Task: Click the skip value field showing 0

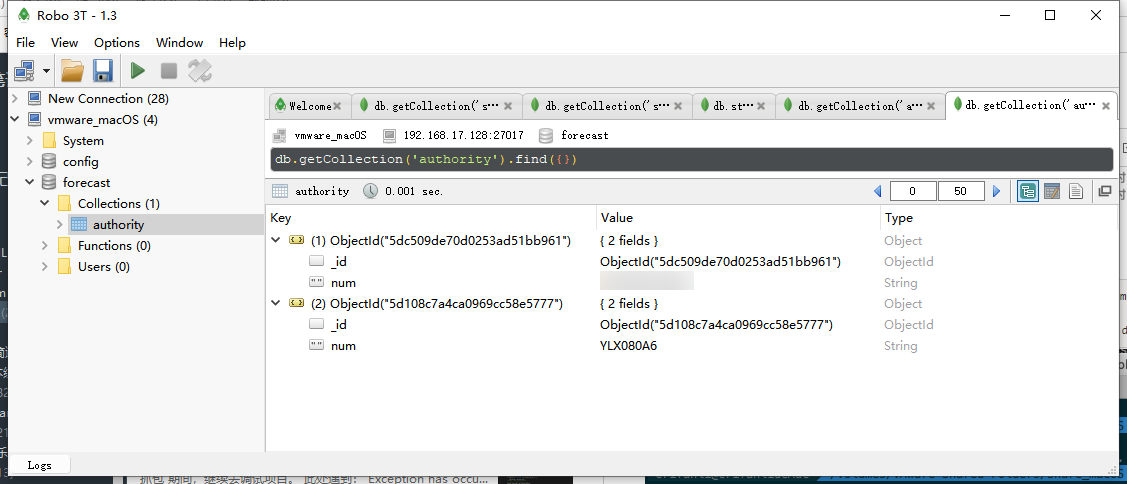Action: (x=913, y=191)
